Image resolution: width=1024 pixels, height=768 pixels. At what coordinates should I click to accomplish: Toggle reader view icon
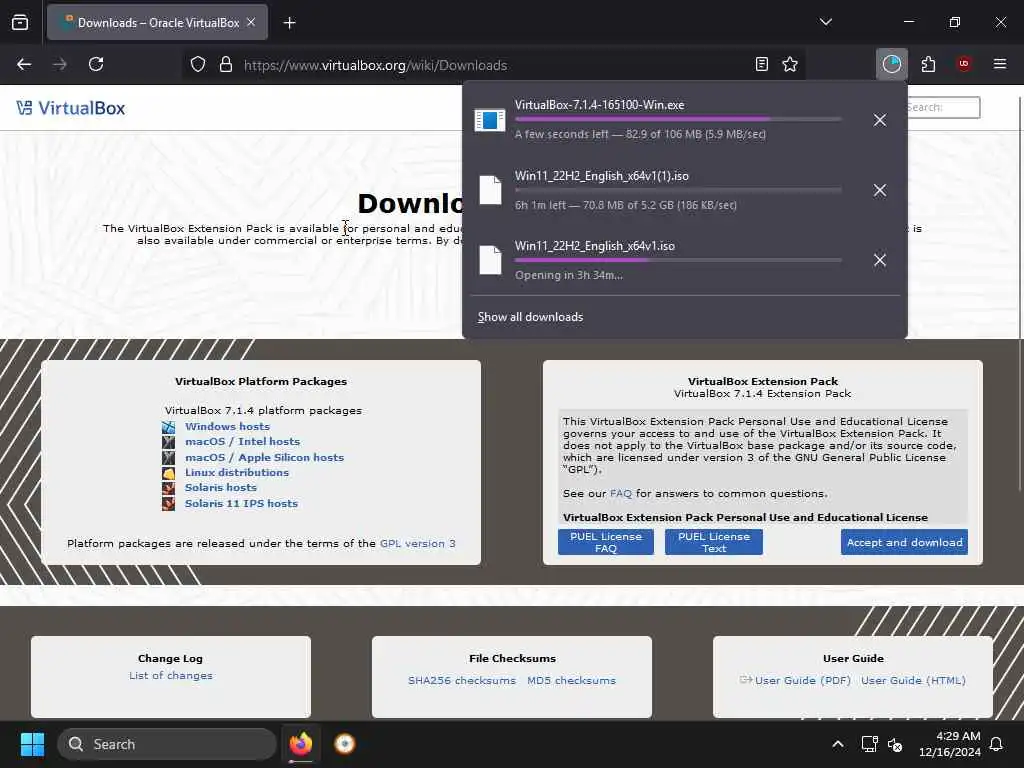tap(761, 65)
